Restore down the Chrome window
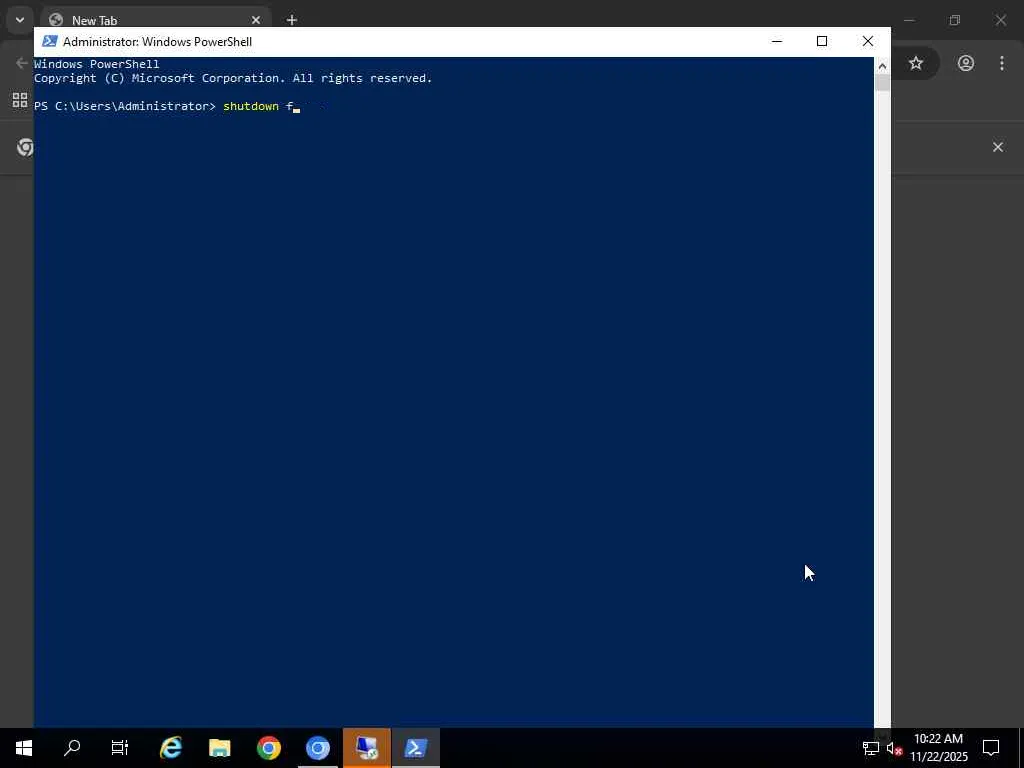 pos(955,20)
